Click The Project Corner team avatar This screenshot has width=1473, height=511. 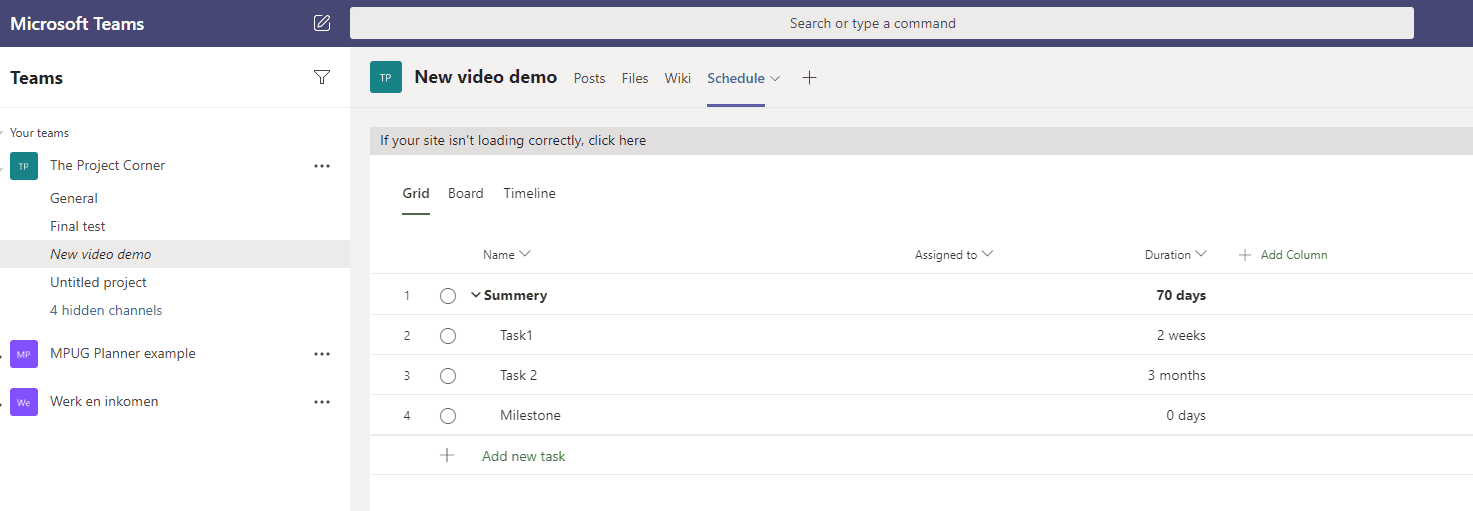click(24, 166)
